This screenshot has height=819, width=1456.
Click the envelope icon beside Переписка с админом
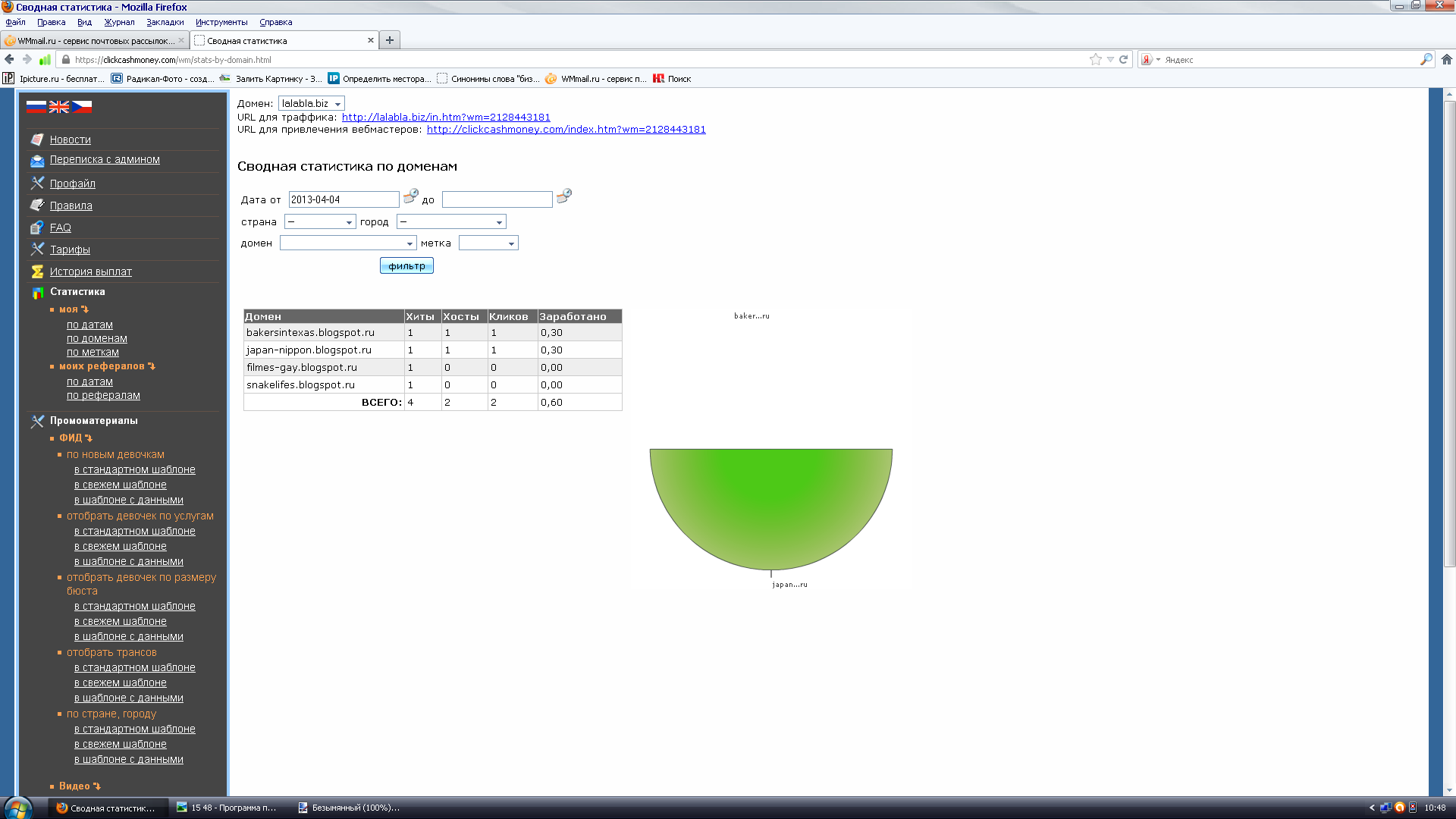37,160
